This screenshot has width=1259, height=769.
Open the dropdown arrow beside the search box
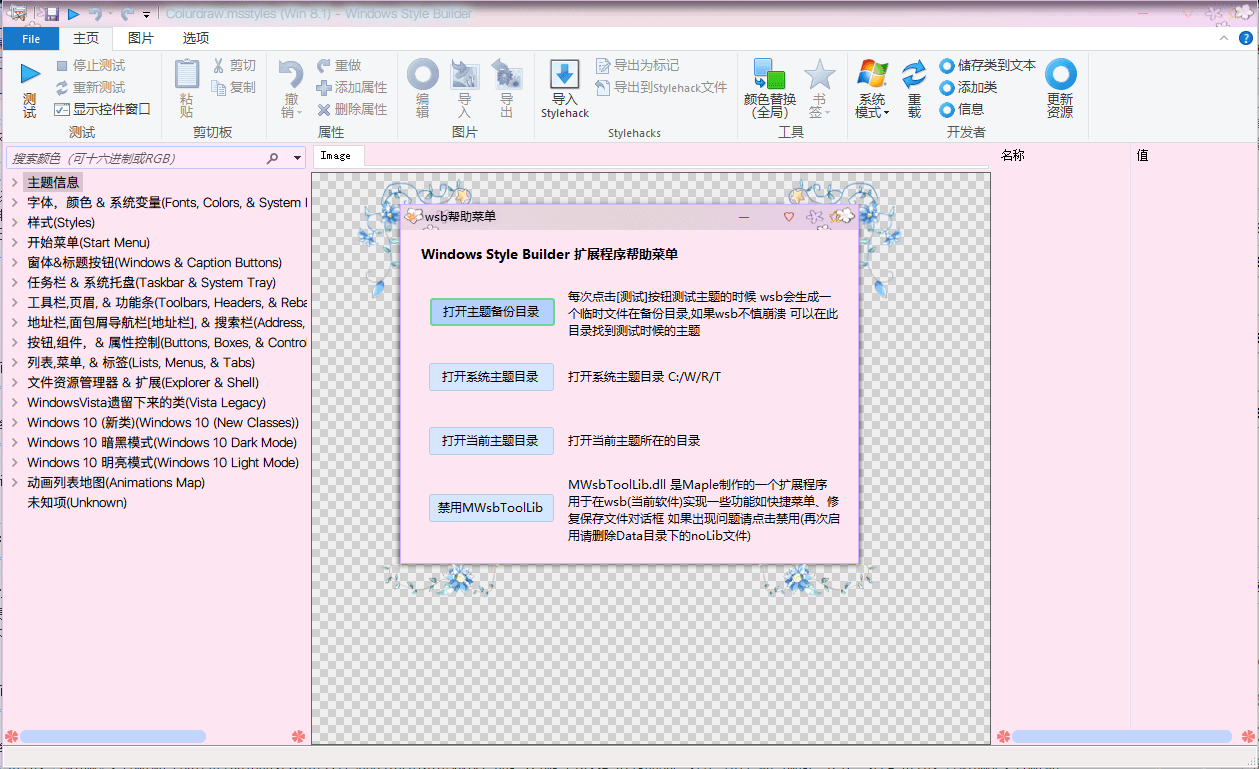[297, 158]
